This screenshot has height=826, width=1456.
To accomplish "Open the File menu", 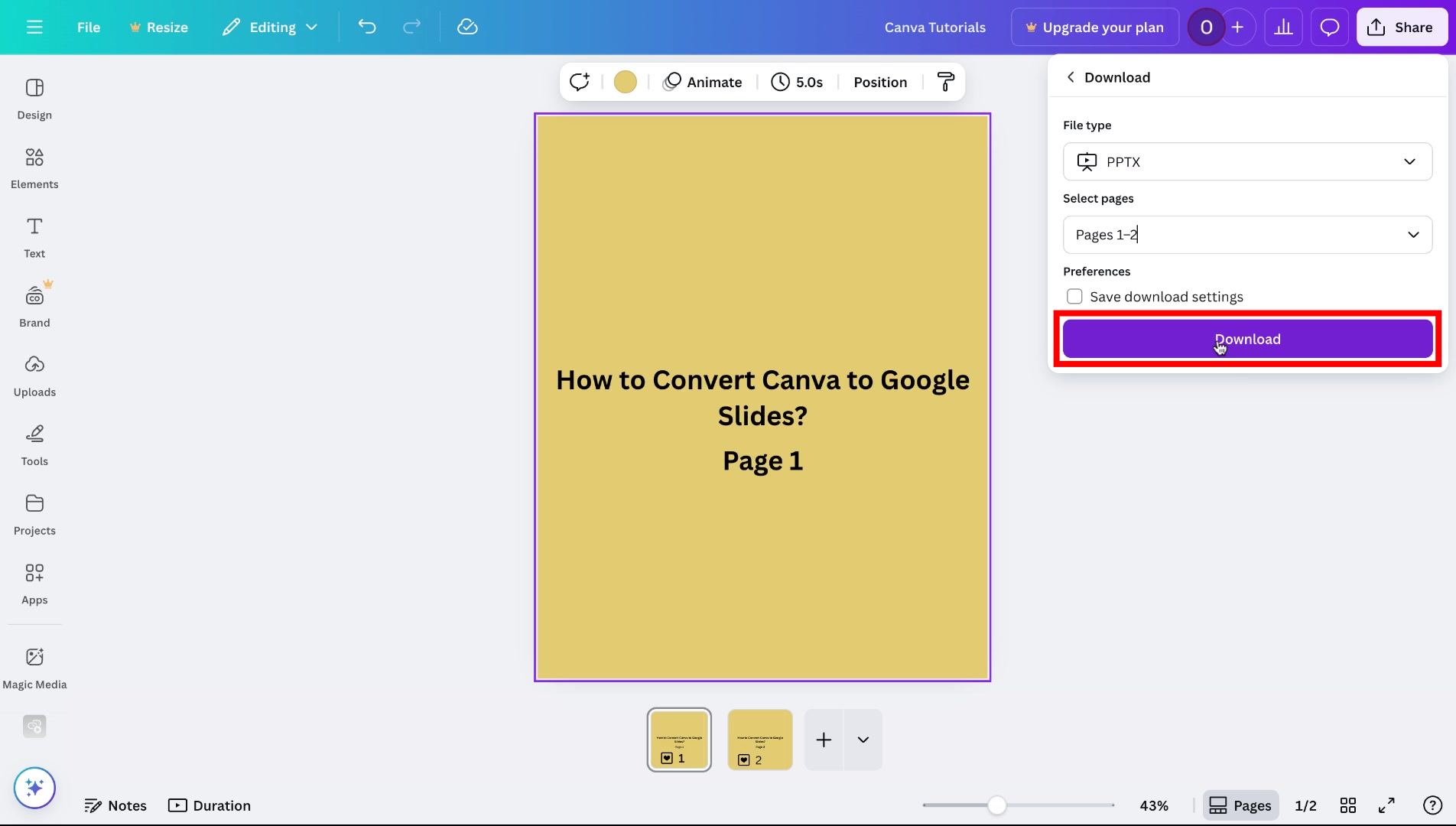I will click(x=88, y=27).
